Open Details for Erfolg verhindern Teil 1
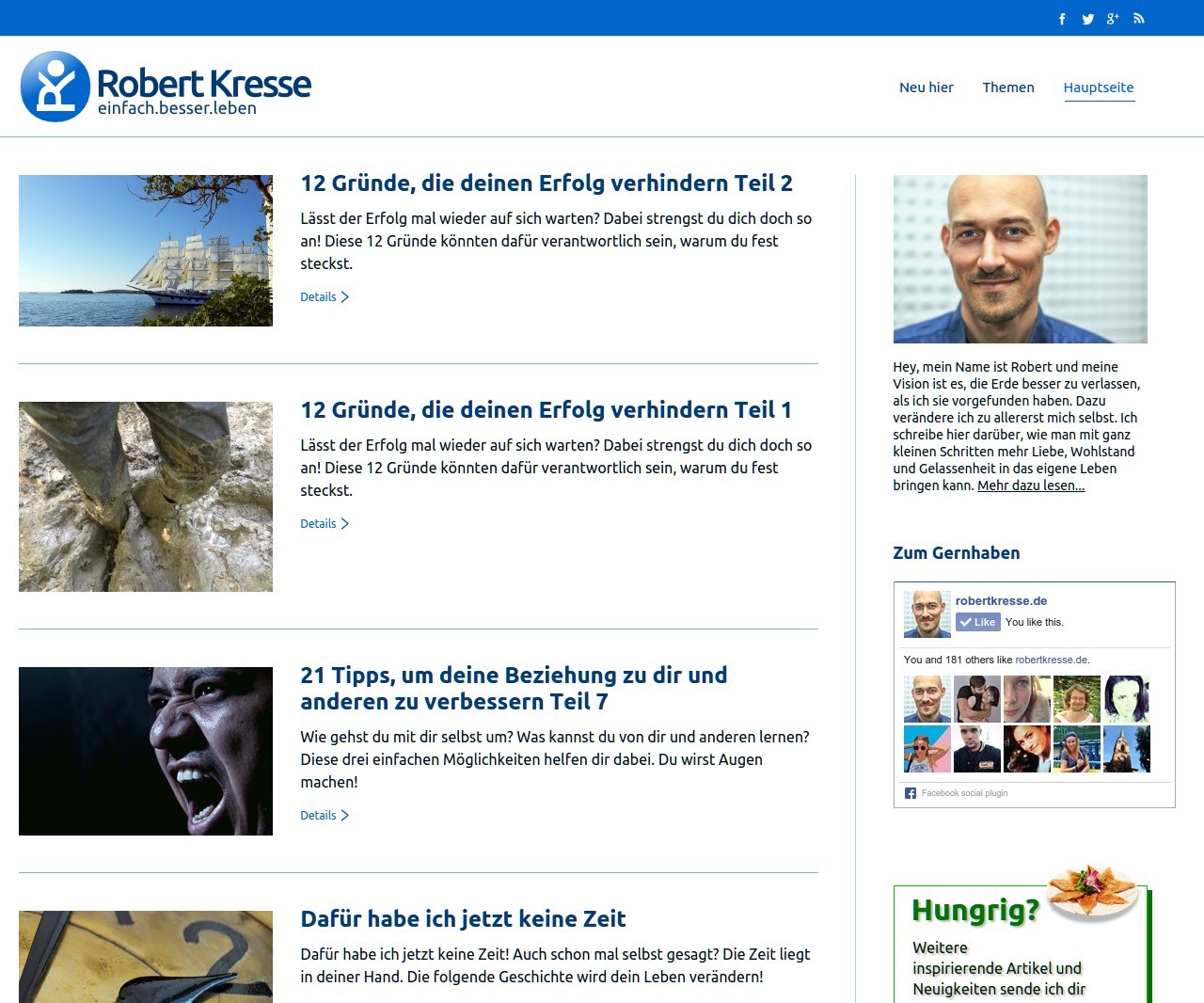This screenshot has width=1204, height=1003. click(x=324, y=524)
